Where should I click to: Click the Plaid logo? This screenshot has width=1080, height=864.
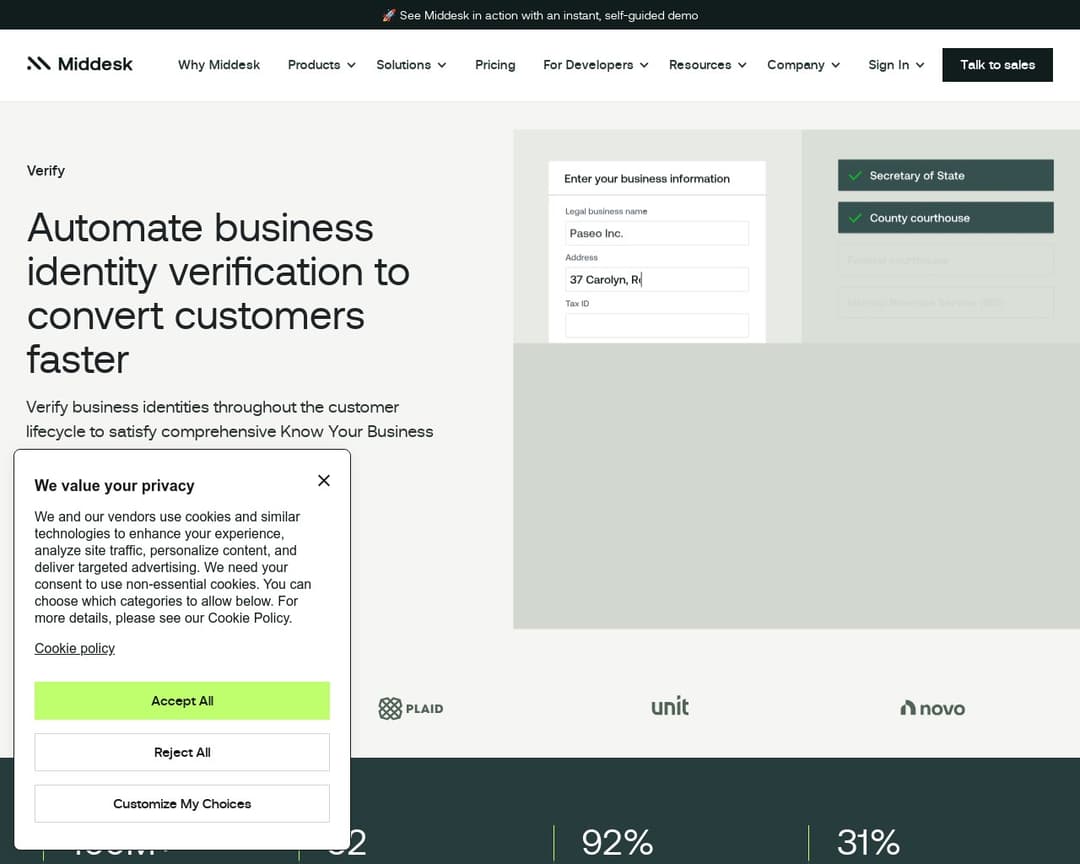[411, 708]
